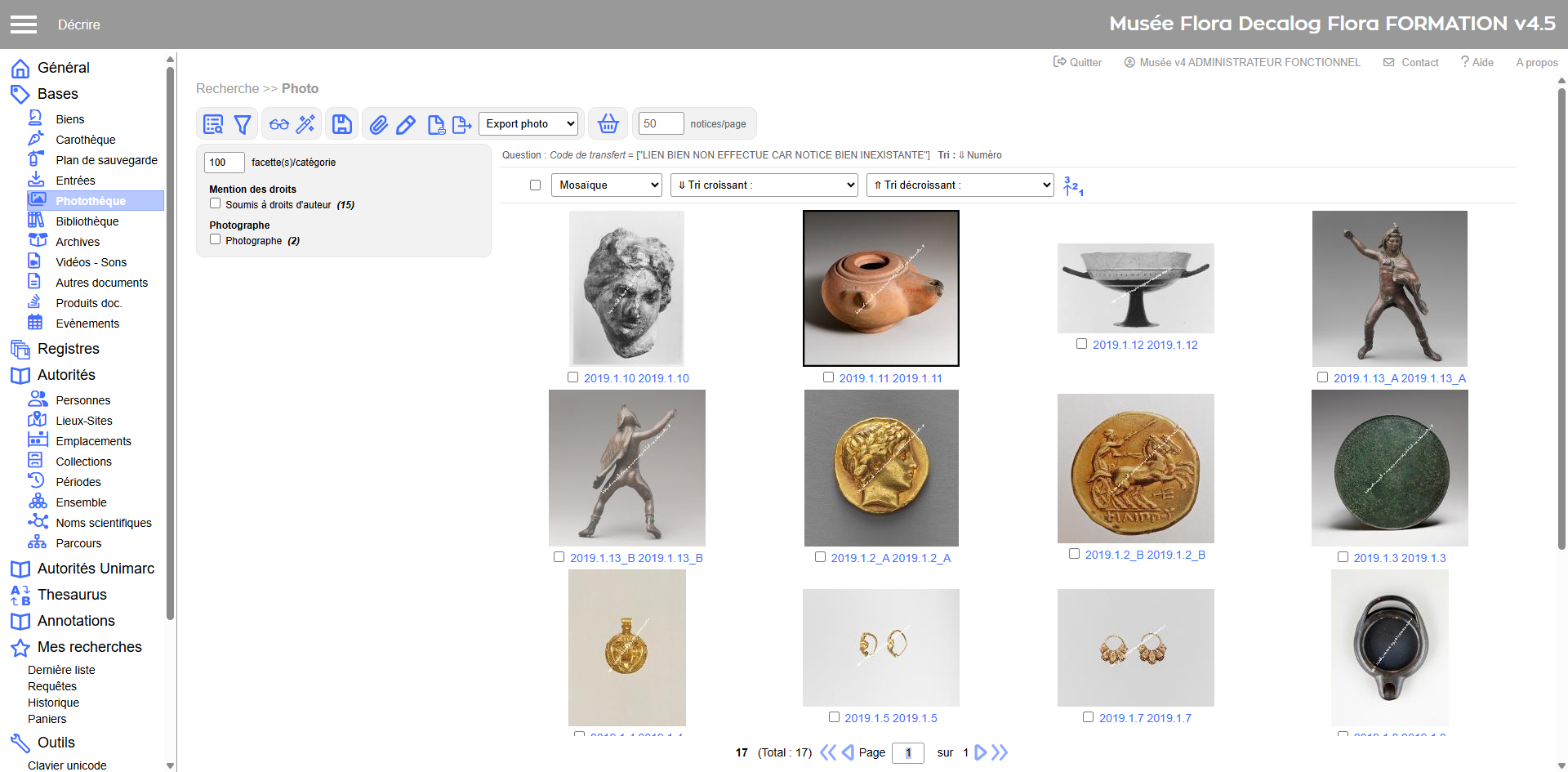Go to previous page arrow
Viewport: 1568px width, 772px height.
(848, 752)
